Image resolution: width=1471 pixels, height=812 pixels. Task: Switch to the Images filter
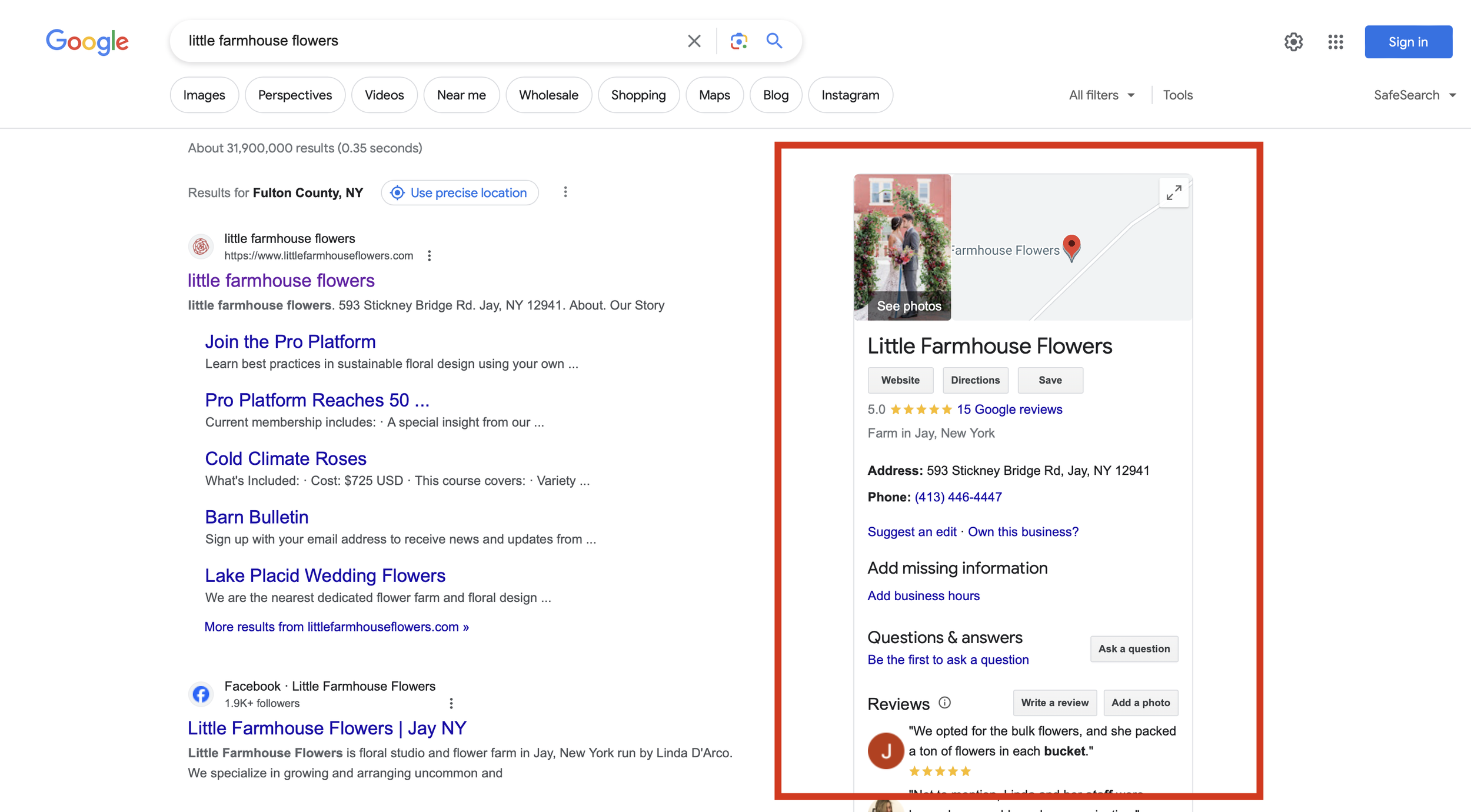[204, 95]
